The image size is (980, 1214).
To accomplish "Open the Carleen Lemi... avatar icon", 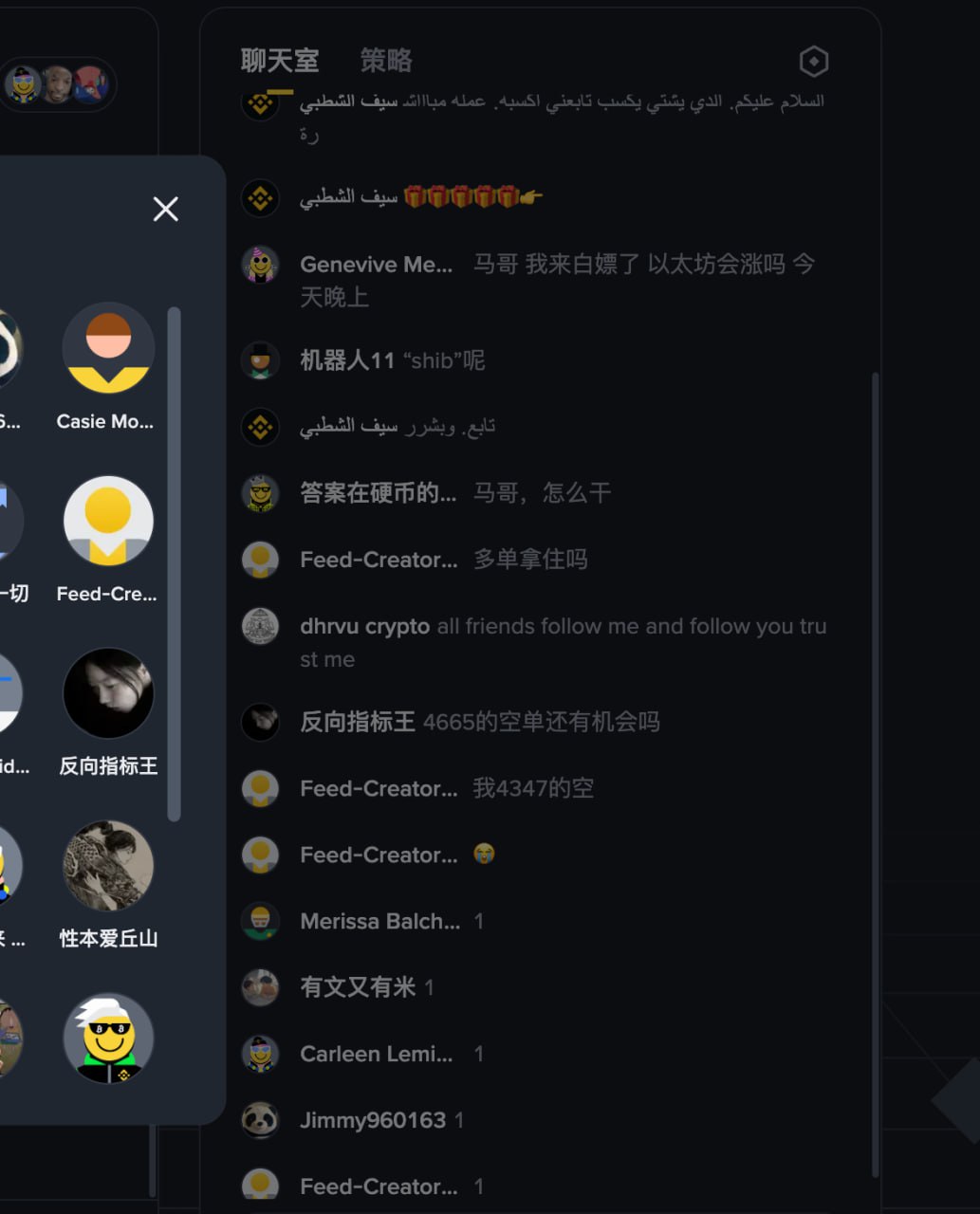I will click(x=260, y=1054).
